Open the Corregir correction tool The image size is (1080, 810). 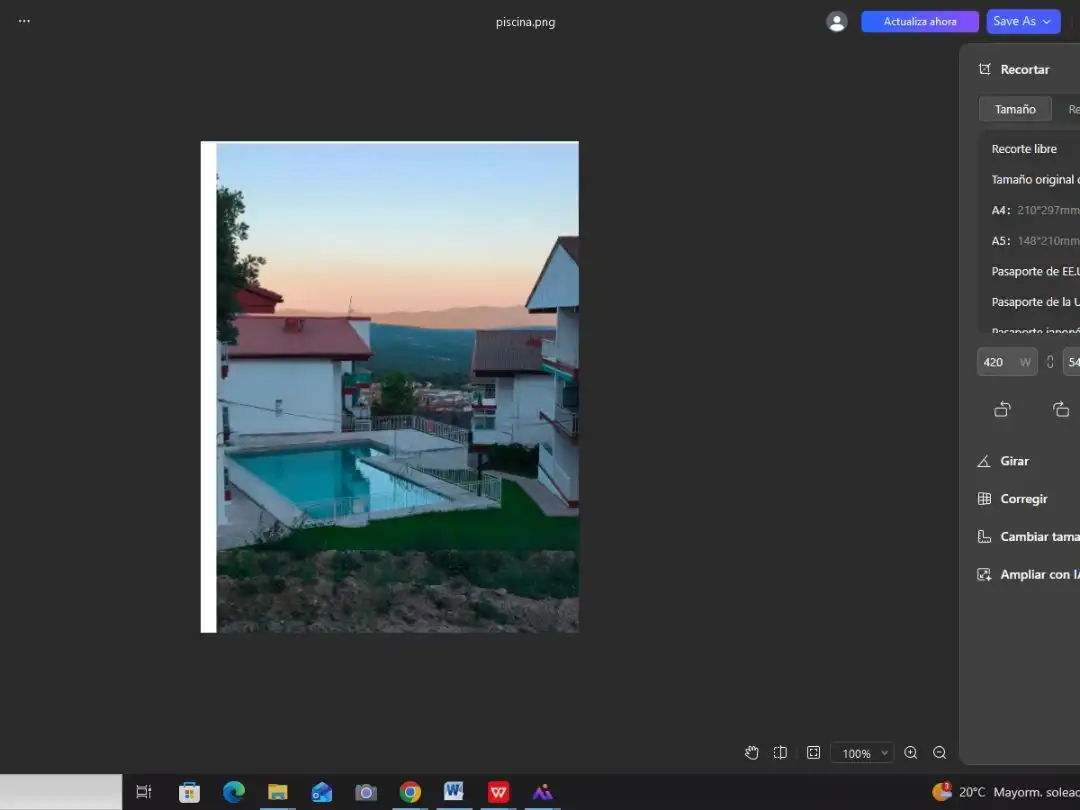tap(1012, 499)
